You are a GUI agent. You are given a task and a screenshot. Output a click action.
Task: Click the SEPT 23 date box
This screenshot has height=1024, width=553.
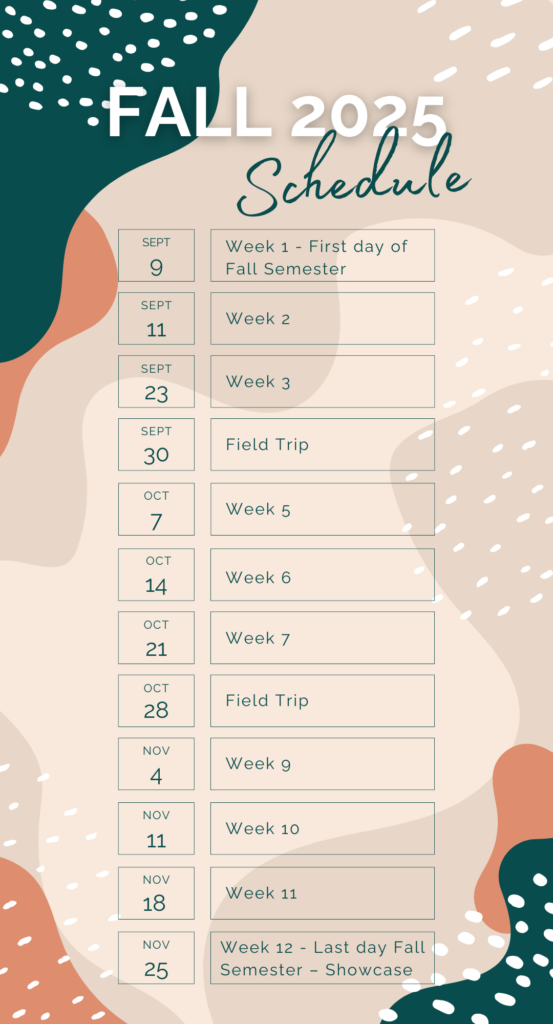[156, 381]
